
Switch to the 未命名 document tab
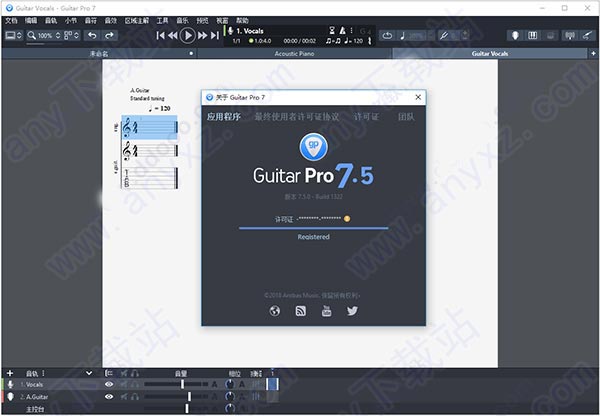pos(99,54)
